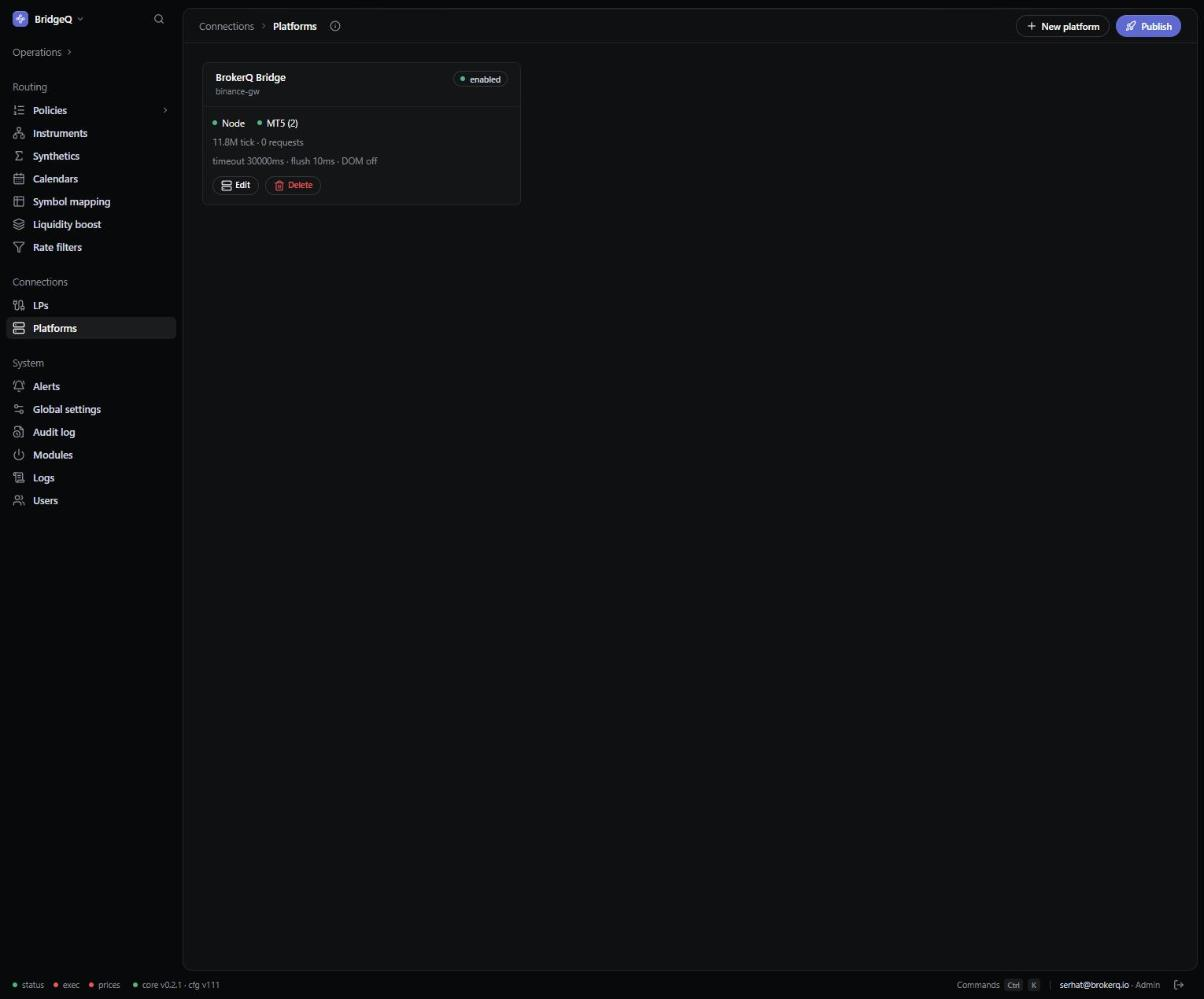This screenshot has width=1204, height=999.
Task: Open the search magnifier icon
Action: [159, 19]
